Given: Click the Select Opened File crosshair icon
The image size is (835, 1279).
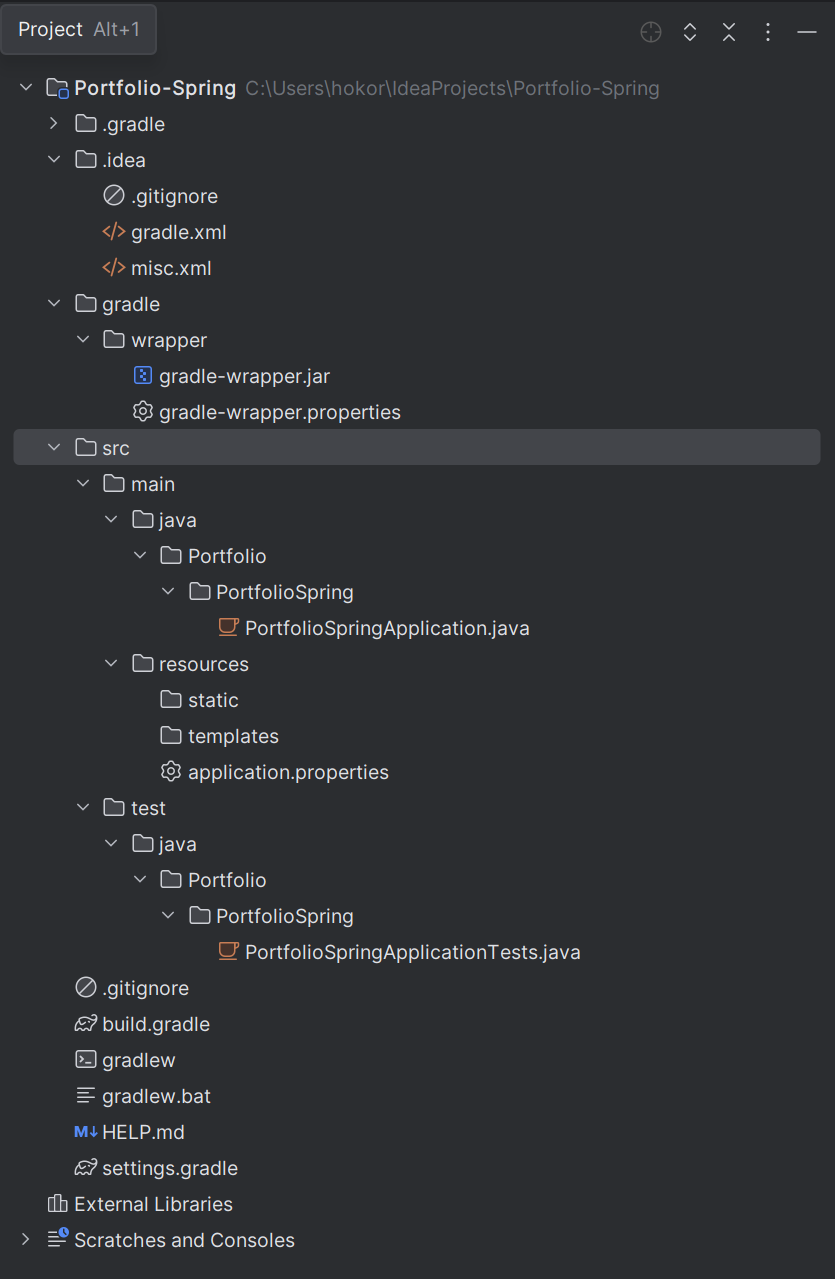Looking at the screenshot, I should point(651,32).
